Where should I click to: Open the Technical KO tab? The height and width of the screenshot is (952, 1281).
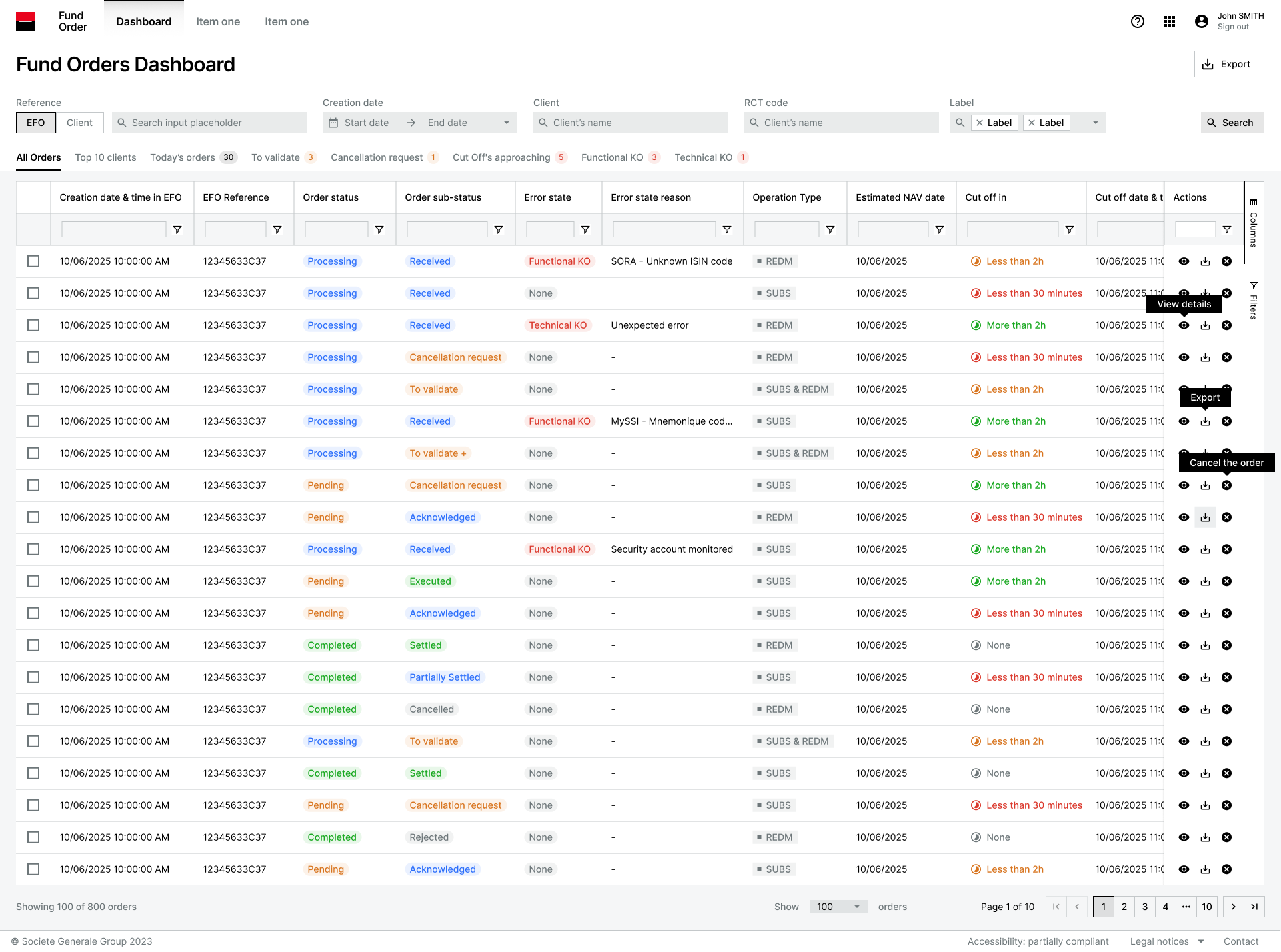tap(712, 157)
